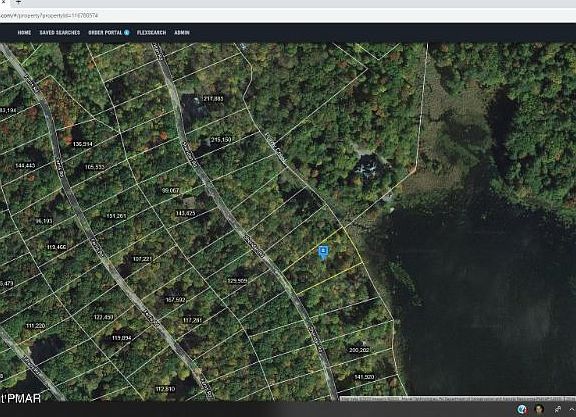576x417 pixels.
Task: Open the blue globe tray icon
Action: click(x=522, y=409)
